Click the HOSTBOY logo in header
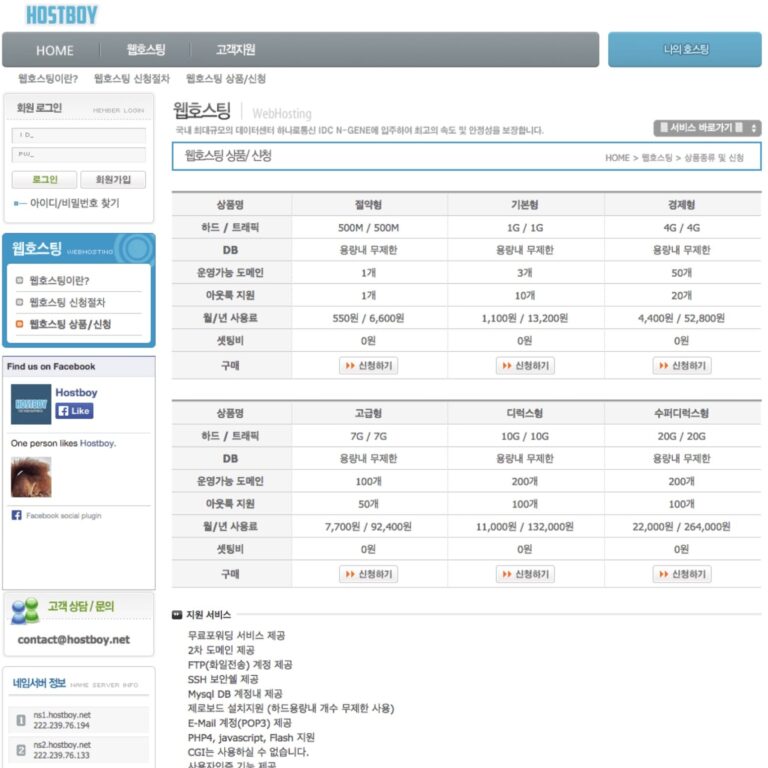768x768 pixels. (62, 15)
